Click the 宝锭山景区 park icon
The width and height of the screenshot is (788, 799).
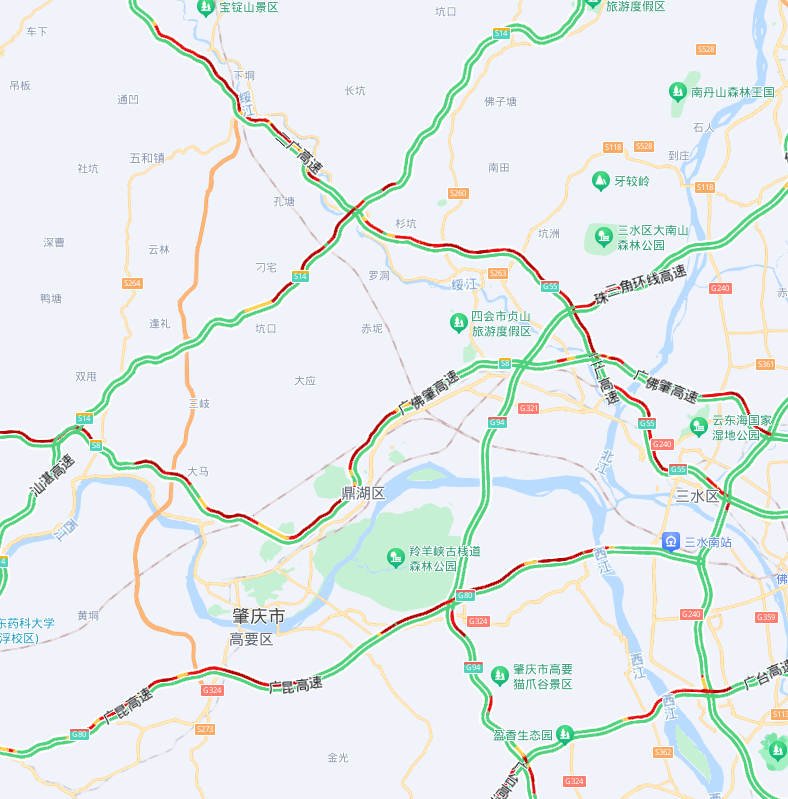tap(205, 8)
